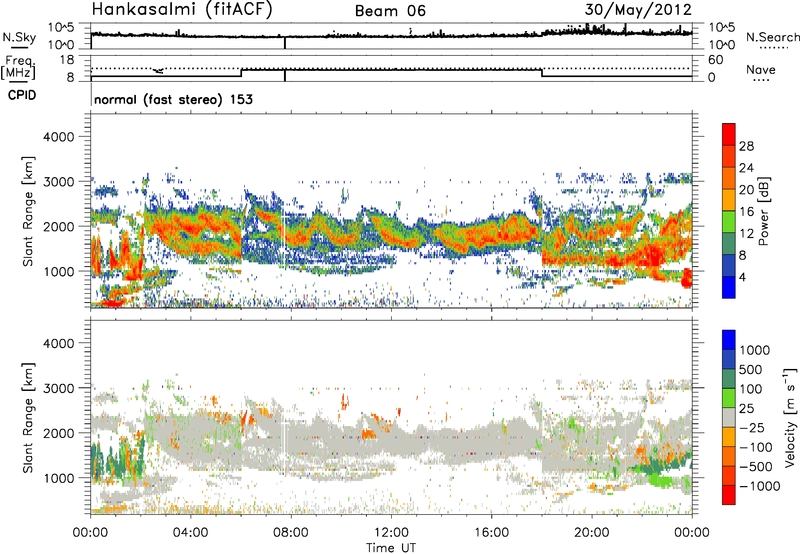
Task: Click the red bottom of velocity colorbar
Action: (x=729, y=495)
